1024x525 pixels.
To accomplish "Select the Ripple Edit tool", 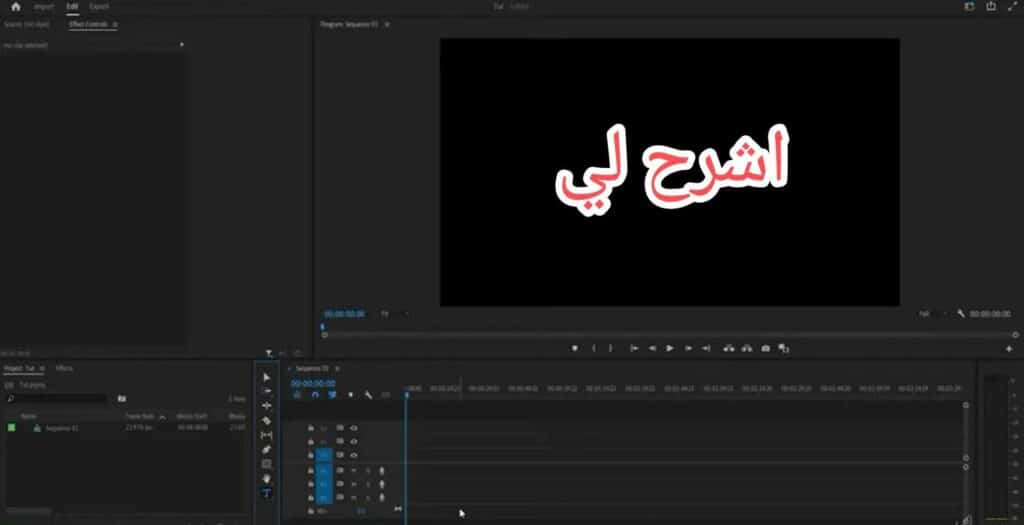I will coord(266,406).
